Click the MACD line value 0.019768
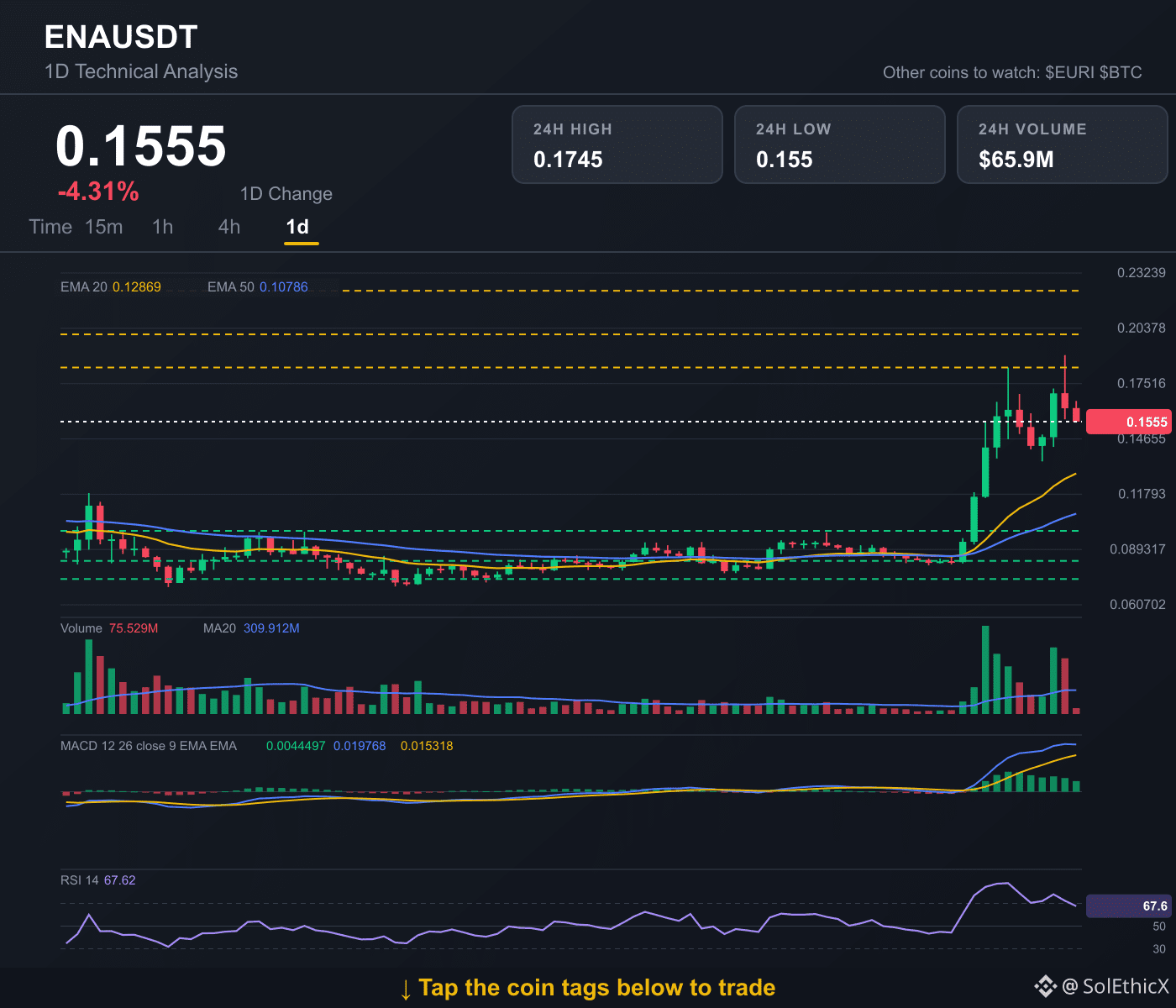The image size is (1176, 1008). coord(360,746)
